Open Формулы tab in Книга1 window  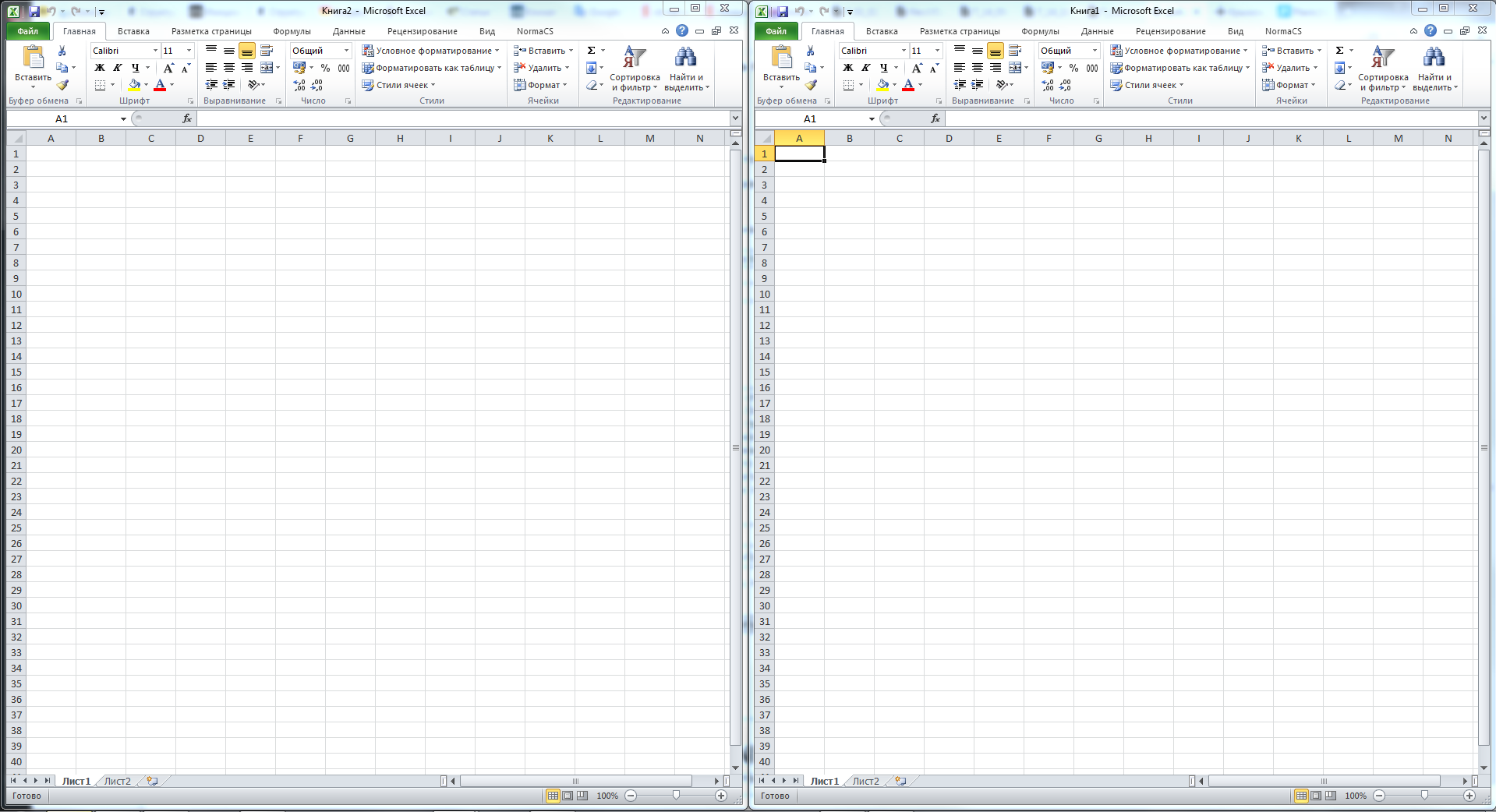1040,31
